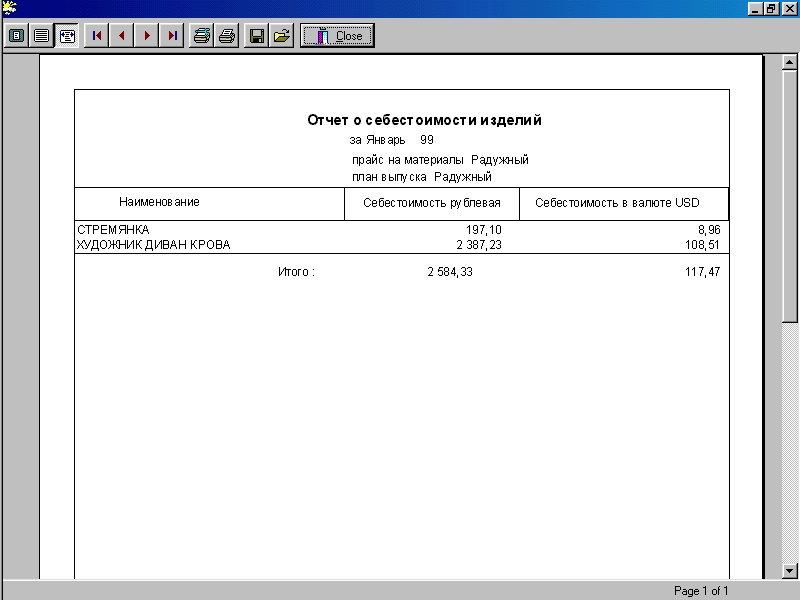Jump to the first page of report
The image size is (800, 600).
point(97,36)
